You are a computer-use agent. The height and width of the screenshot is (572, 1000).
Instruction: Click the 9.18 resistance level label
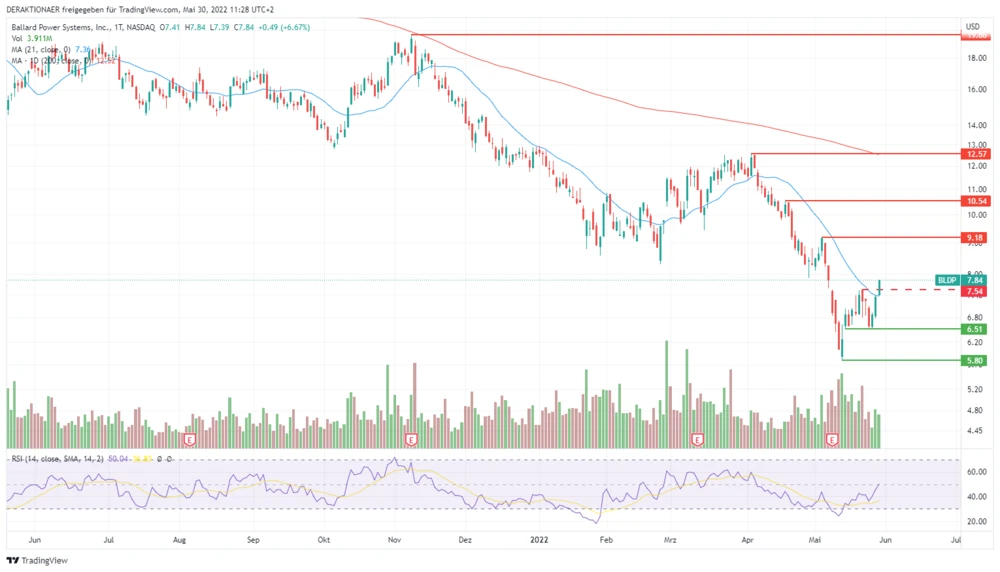(x=975, y=237)
